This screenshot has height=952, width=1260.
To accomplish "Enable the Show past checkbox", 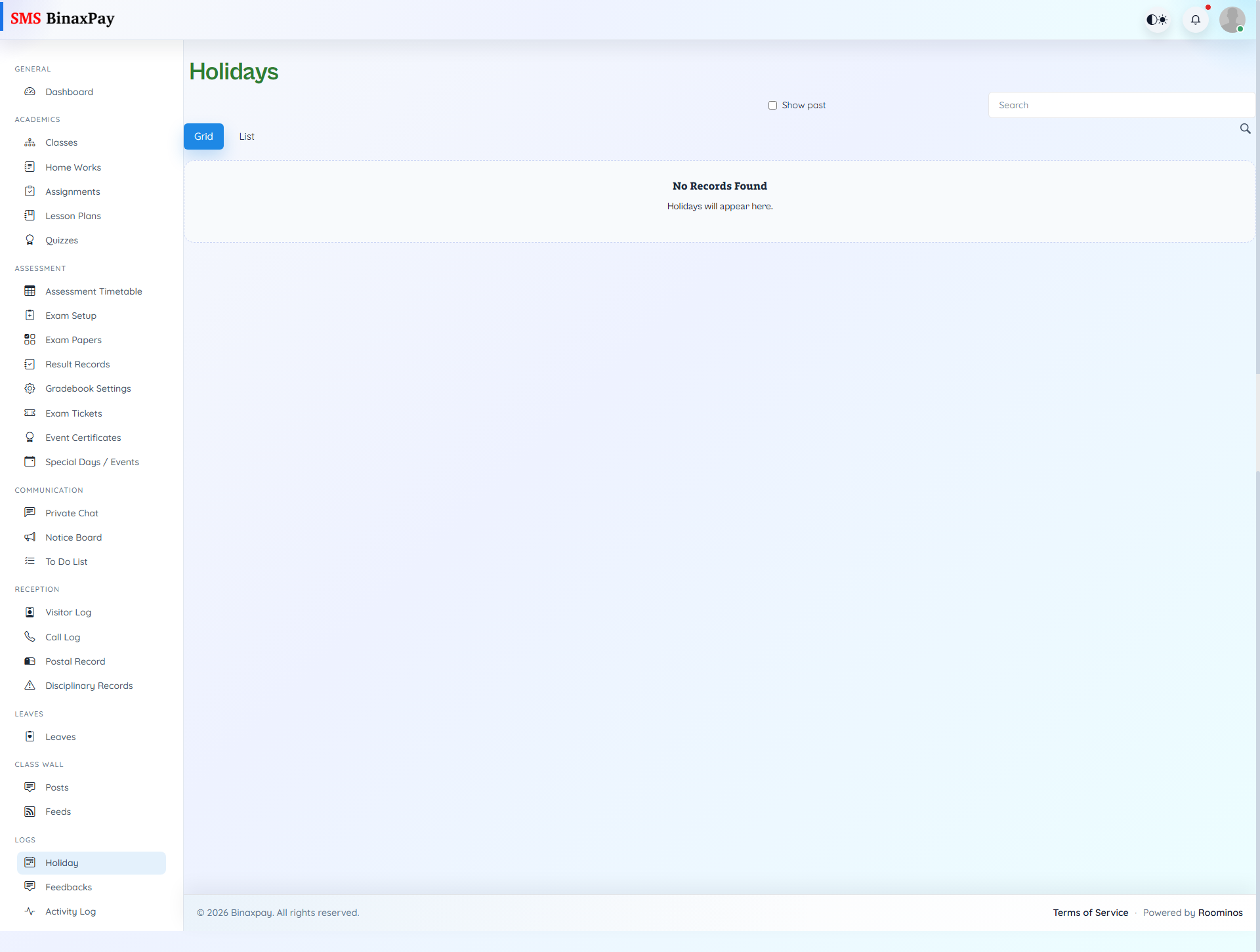I will click(x=773, y=105).
